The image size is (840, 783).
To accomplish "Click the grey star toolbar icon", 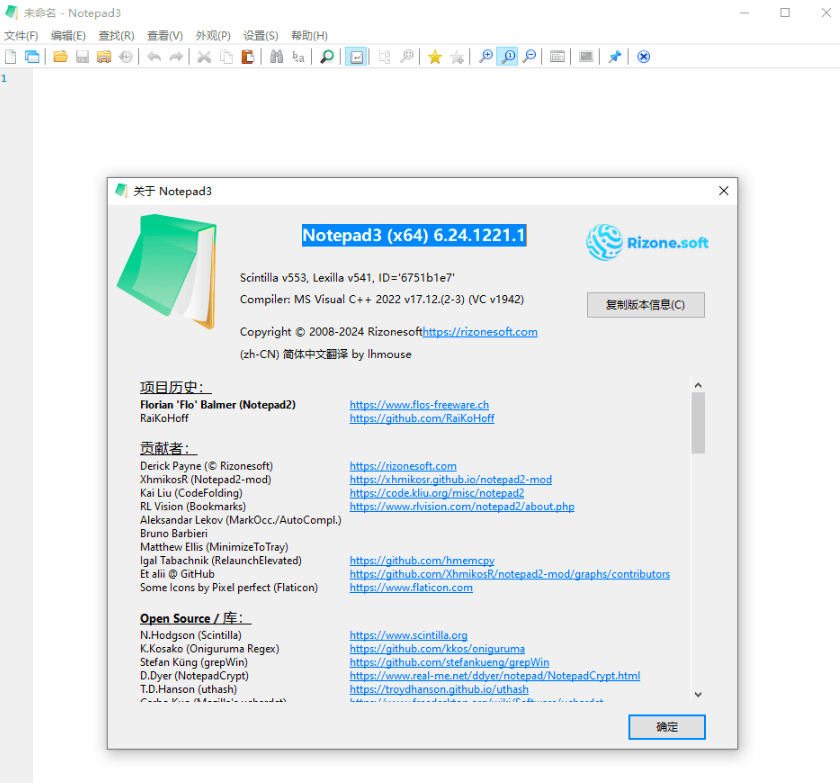I will coord(457,57).
